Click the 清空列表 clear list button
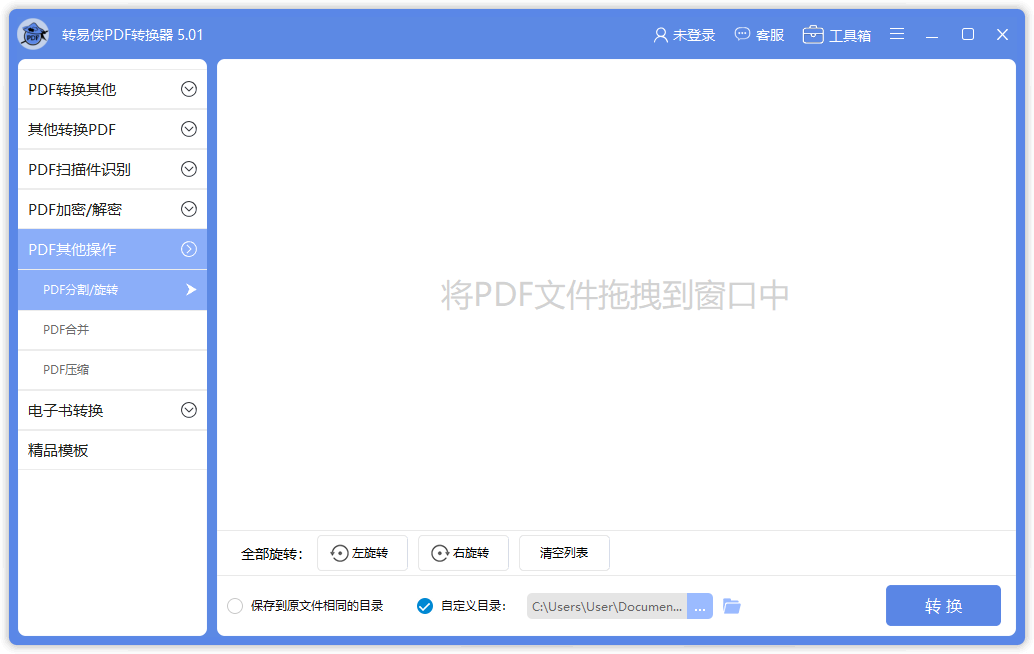The height and width of the screenshot is (654, 1034). tap(564, 552)
